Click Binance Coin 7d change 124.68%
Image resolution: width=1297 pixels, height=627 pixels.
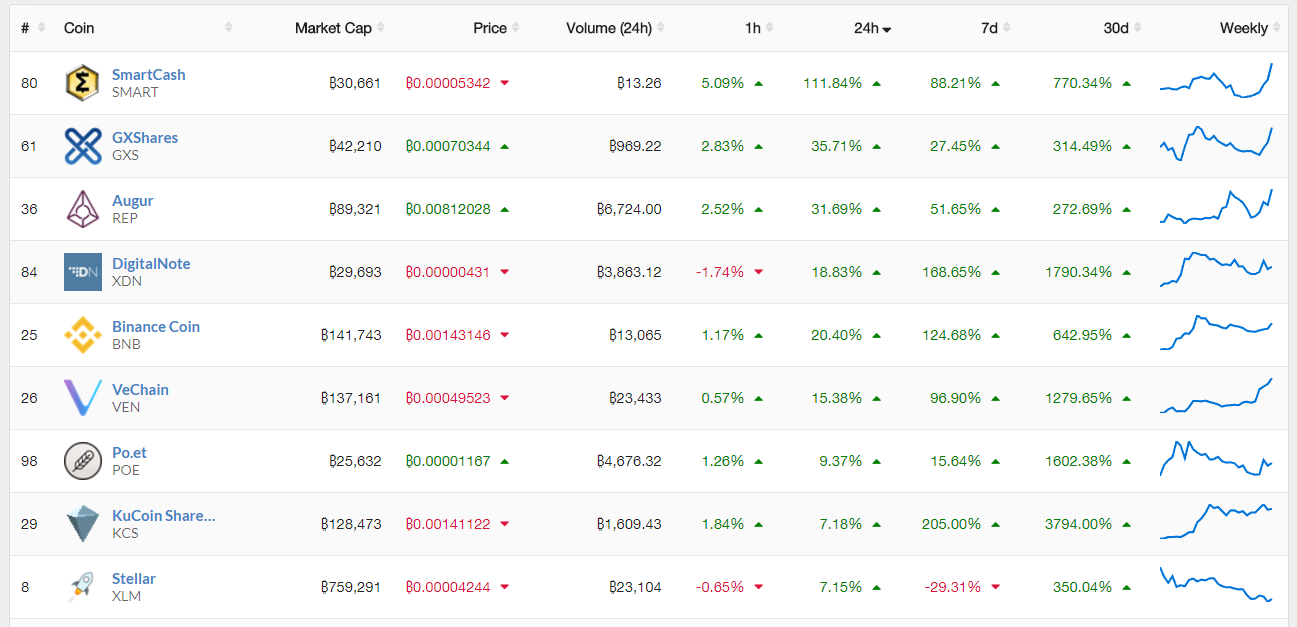click(x=951, y=335)
